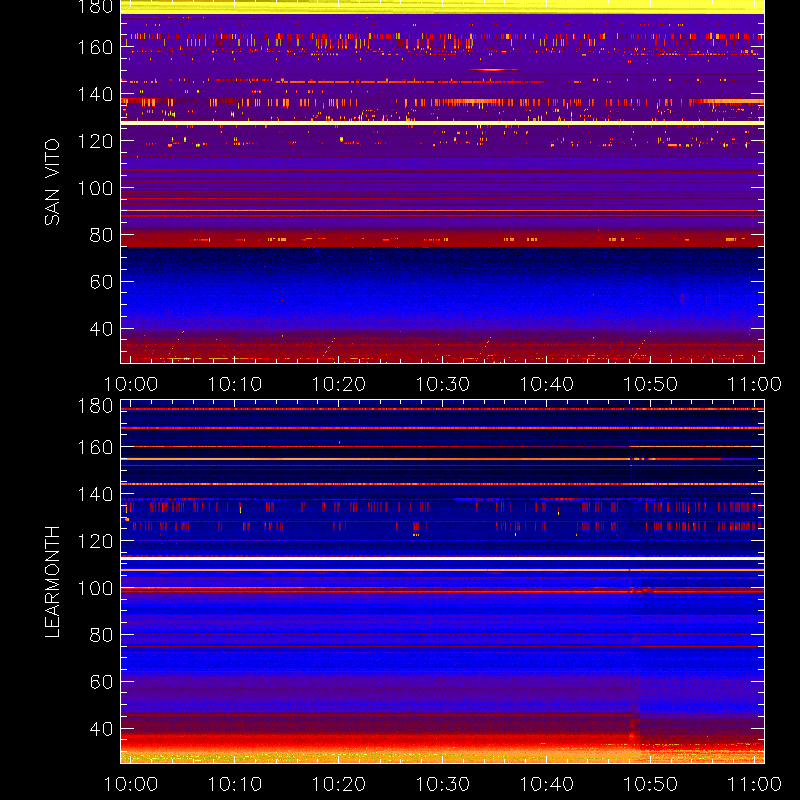Choose the 10:30 time label below Learmonth plot

click(443, 784)
